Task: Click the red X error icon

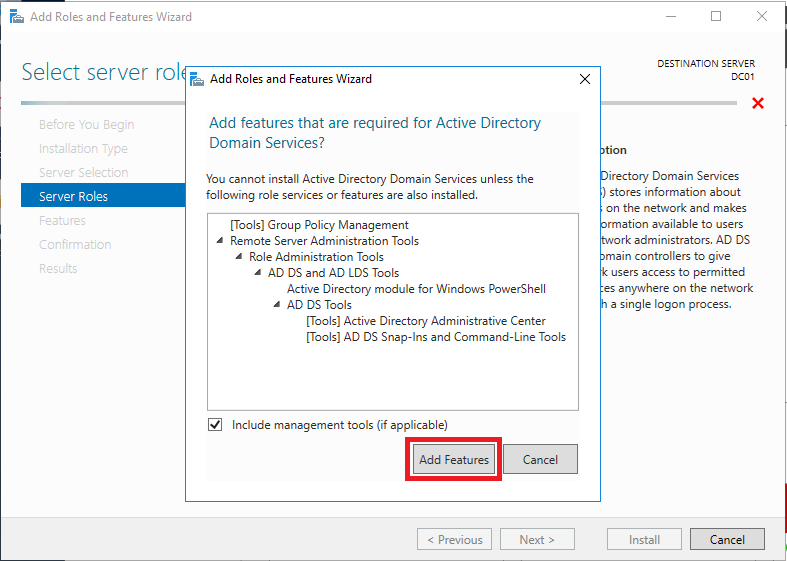Action: 758,103
